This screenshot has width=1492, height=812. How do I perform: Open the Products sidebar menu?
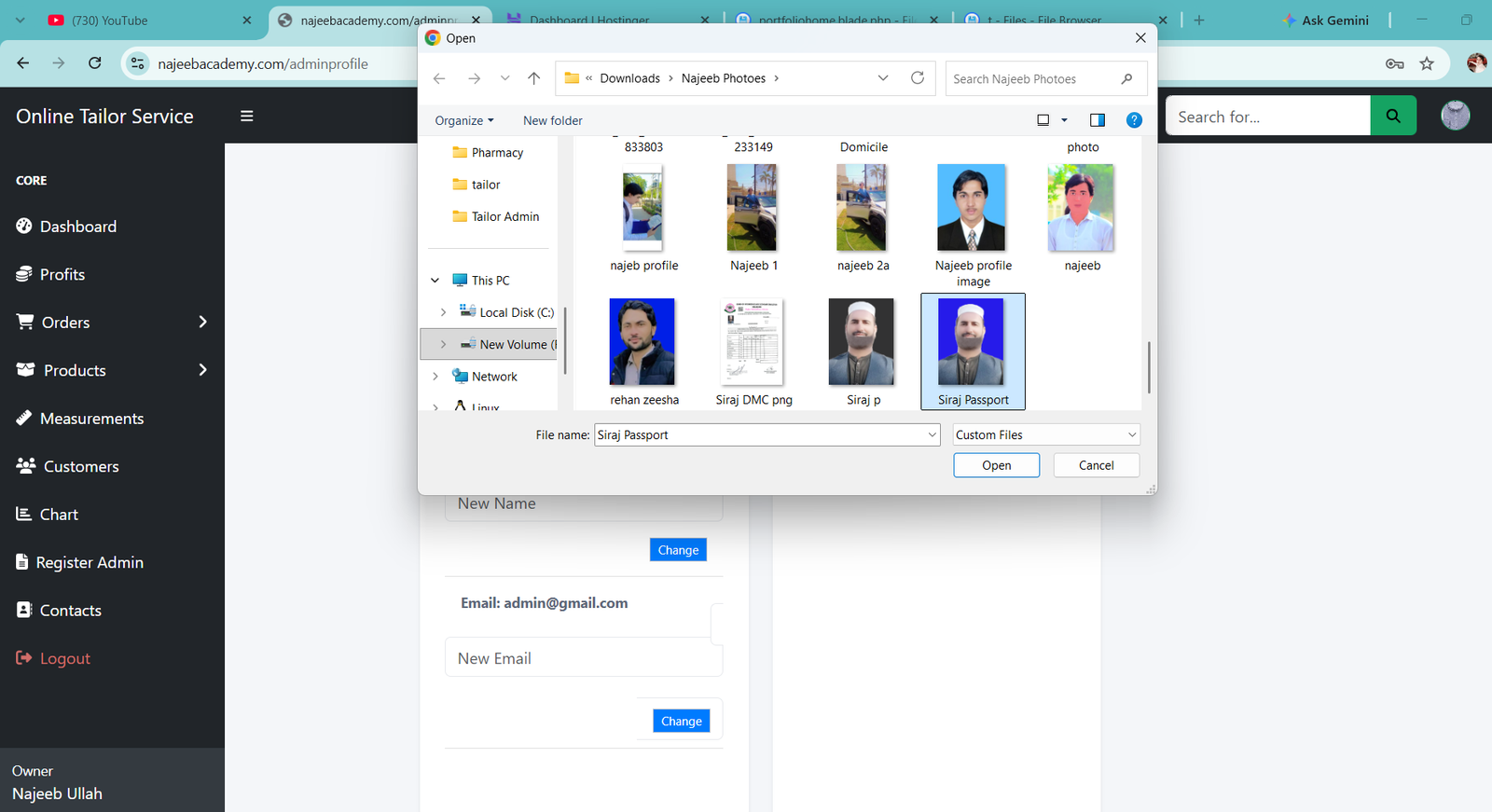[x=112, y=370]
